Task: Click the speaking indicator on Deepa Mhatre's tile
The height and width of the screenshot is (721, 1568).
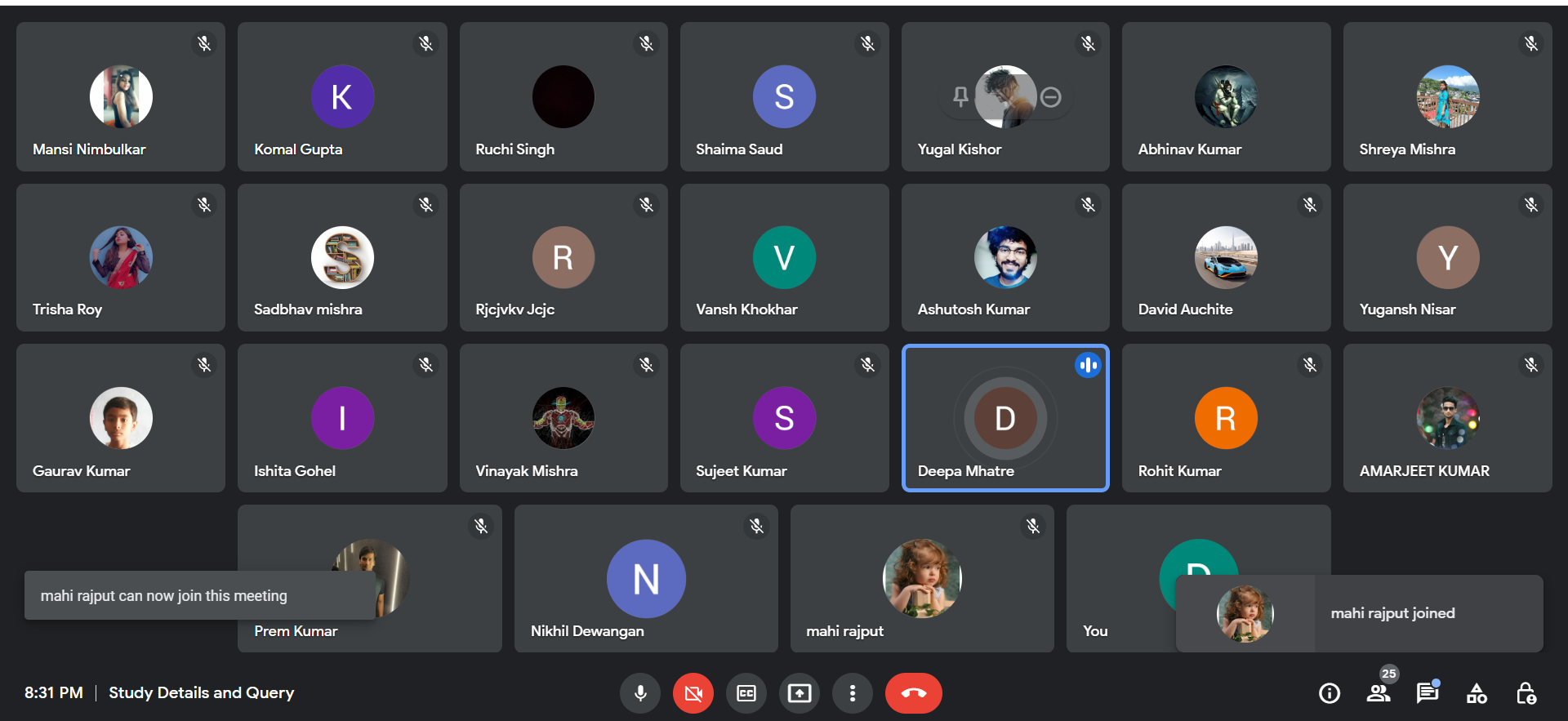Action: point(1088,365)
